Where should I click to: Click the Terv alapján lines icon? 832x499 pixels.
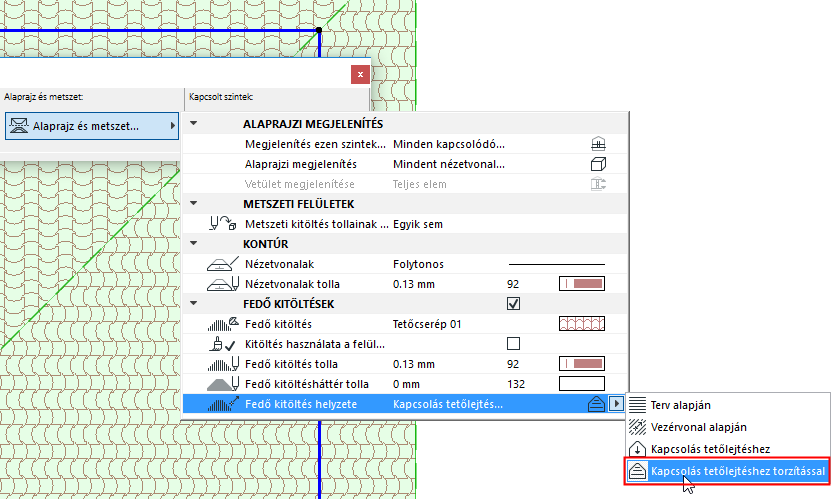[x=637, y=405]
